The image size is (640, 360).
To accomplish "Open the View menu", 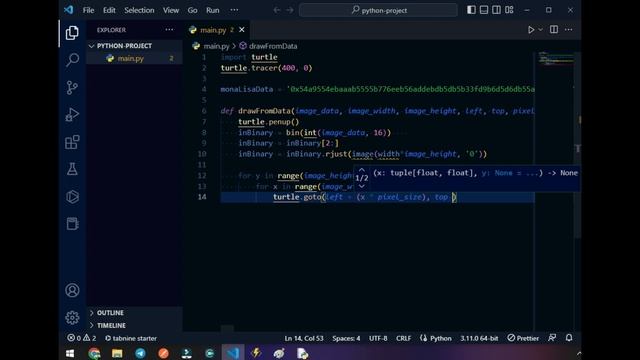I will click(x=171, y=10).
